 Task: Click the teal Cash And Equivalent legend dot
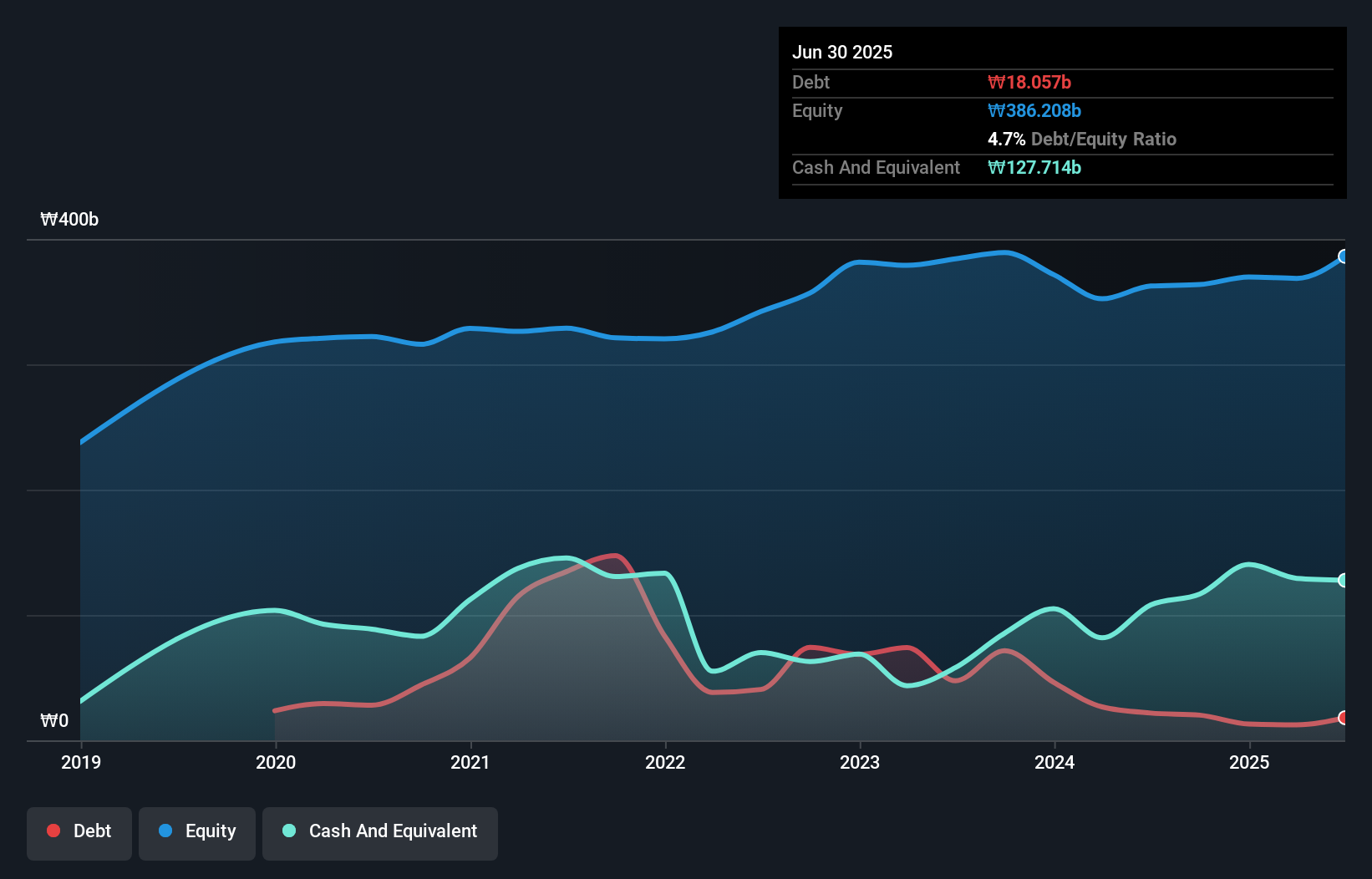pos(288,831)
